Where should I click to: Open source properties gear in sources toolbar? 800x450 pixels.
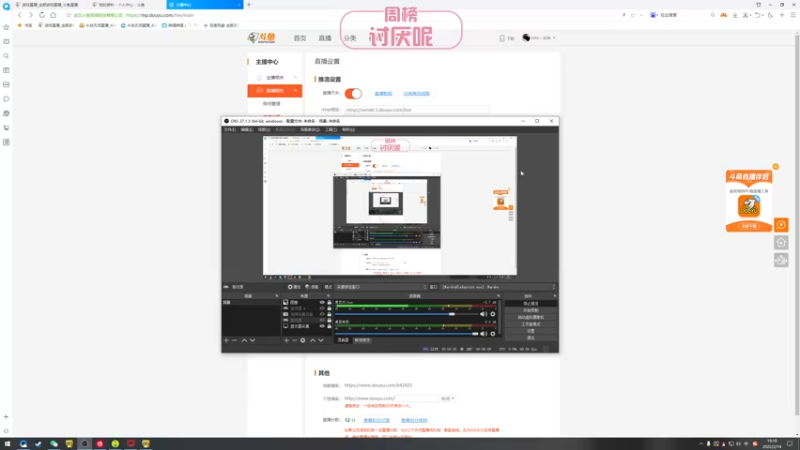[x=303, y=340]
